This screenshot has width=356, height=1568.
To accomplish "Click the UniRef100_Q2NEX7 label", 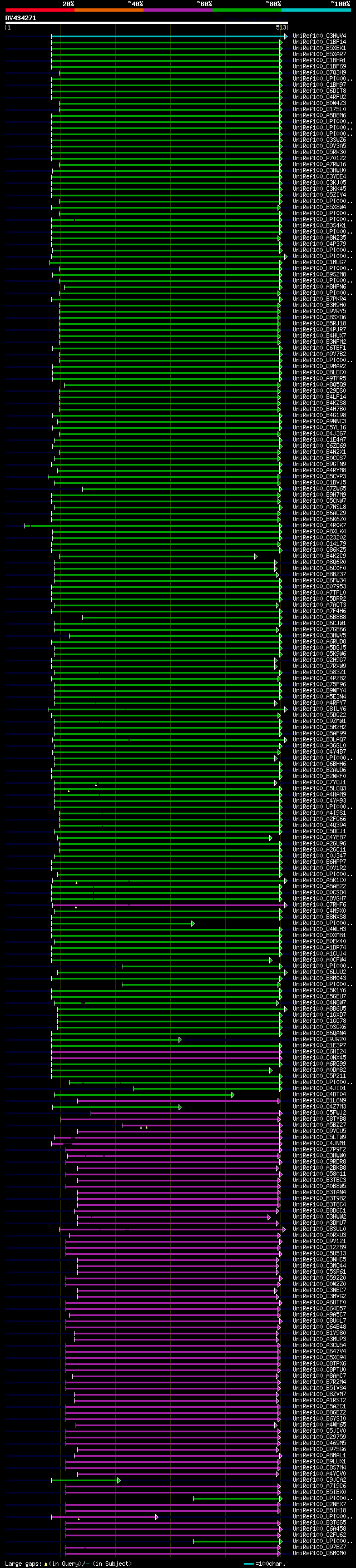I will 319,1504.
